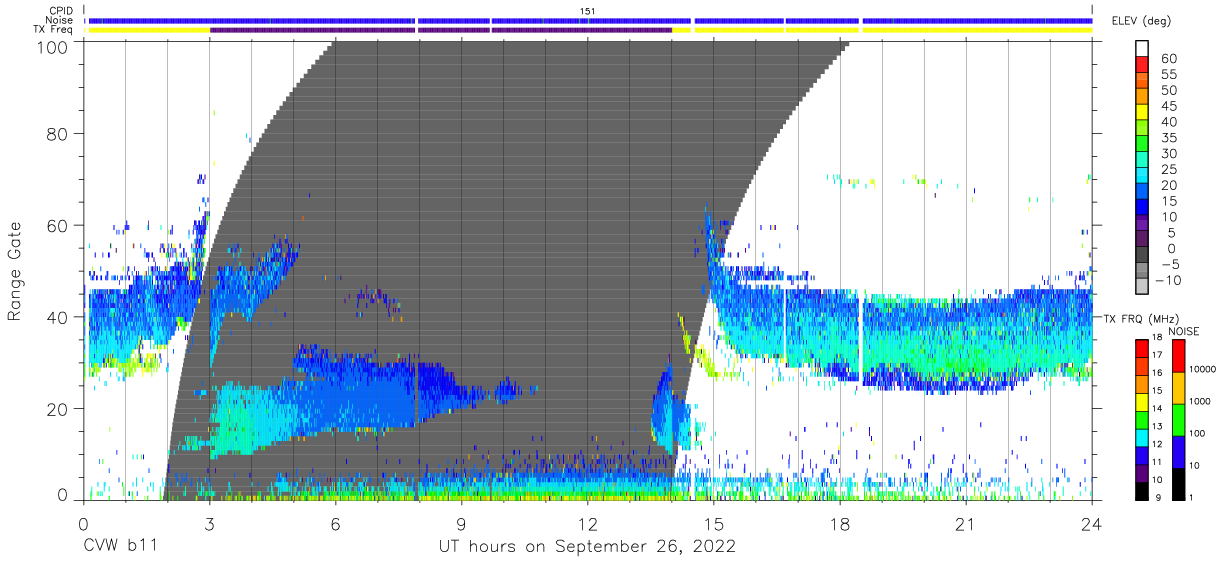Click the '20' tick on Range Gate axis
This screenshot has width=1228, height=567.
pos(58,409)
